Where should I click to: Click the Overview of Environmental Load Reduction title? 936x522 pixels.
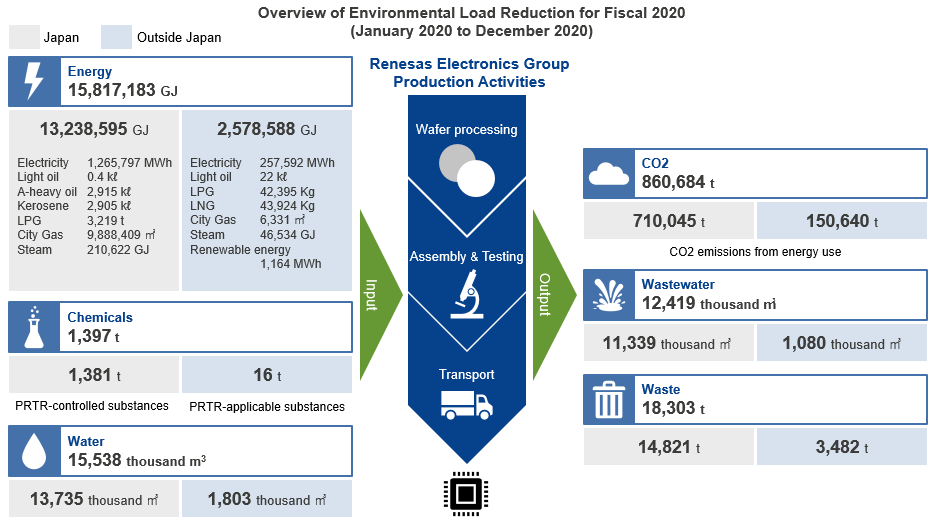(472, 13)
